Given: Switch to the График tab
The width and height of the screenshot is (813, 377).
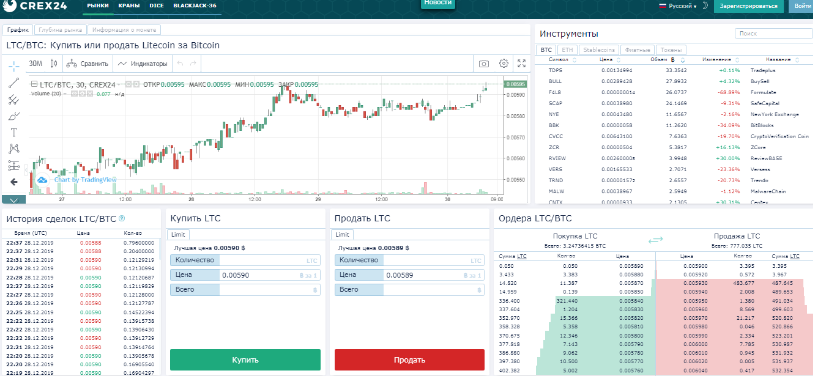Looking at the screenshot, I should pyautogui.click(x=17, y=30).
